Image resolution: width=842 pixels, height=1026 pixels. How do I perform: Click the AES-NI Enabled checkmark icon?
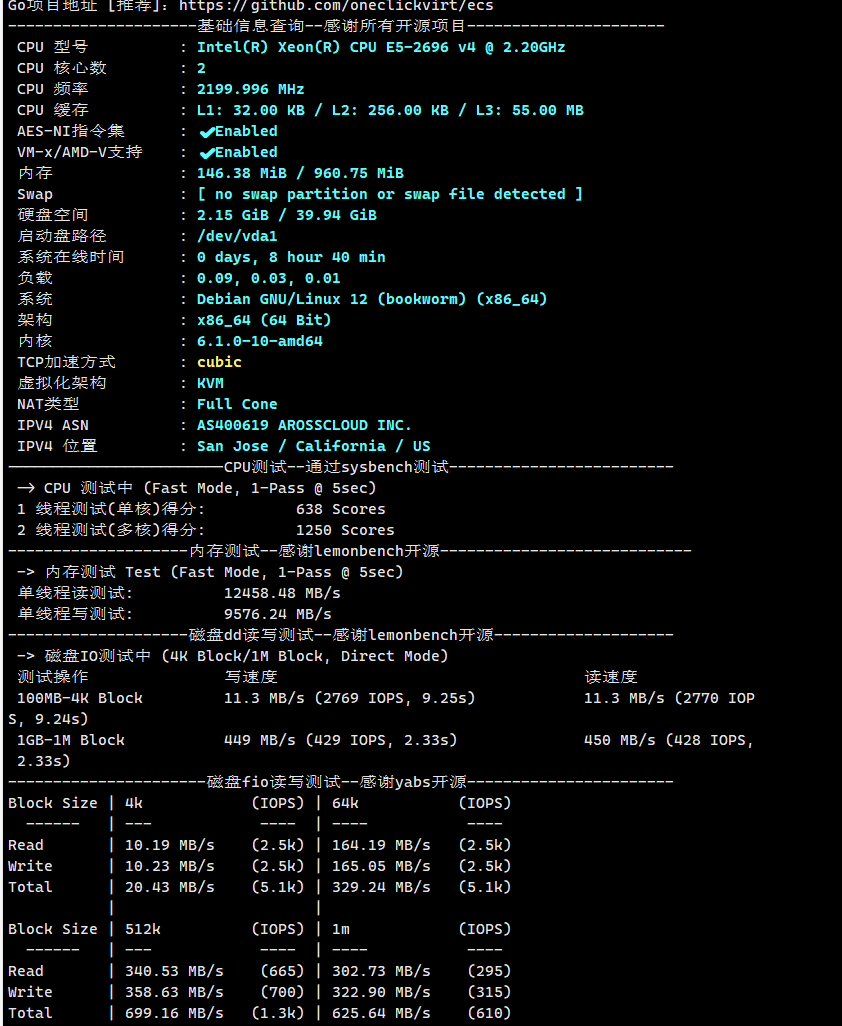pyautogui.click(x=207, y=132)
